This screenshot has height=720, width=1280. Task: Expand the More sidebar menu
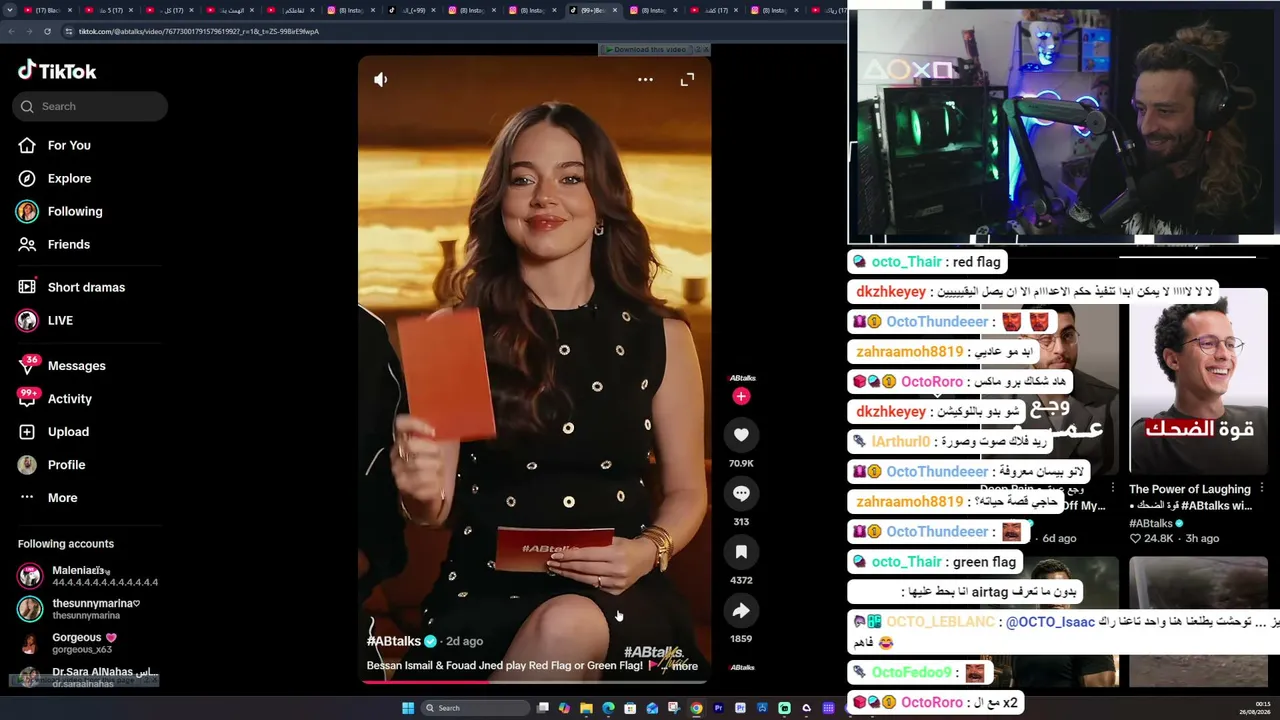pyautogui.click(x=48, y=497)
